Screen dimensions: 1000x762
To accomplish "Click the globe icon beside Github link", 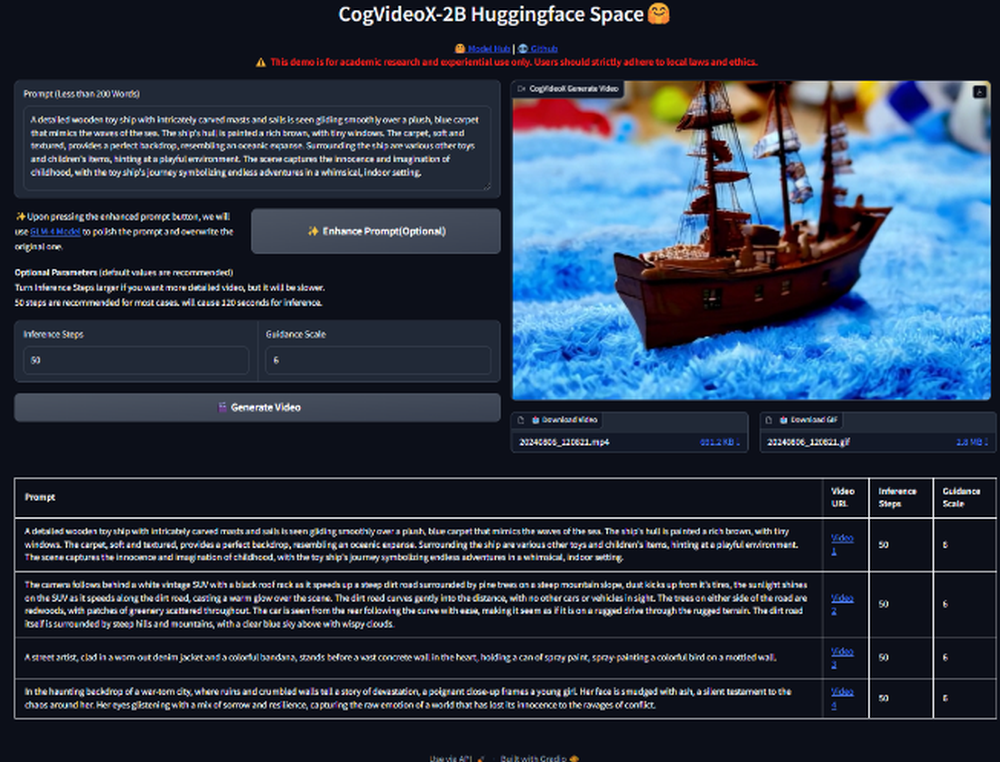I will (x=523, y=48).
